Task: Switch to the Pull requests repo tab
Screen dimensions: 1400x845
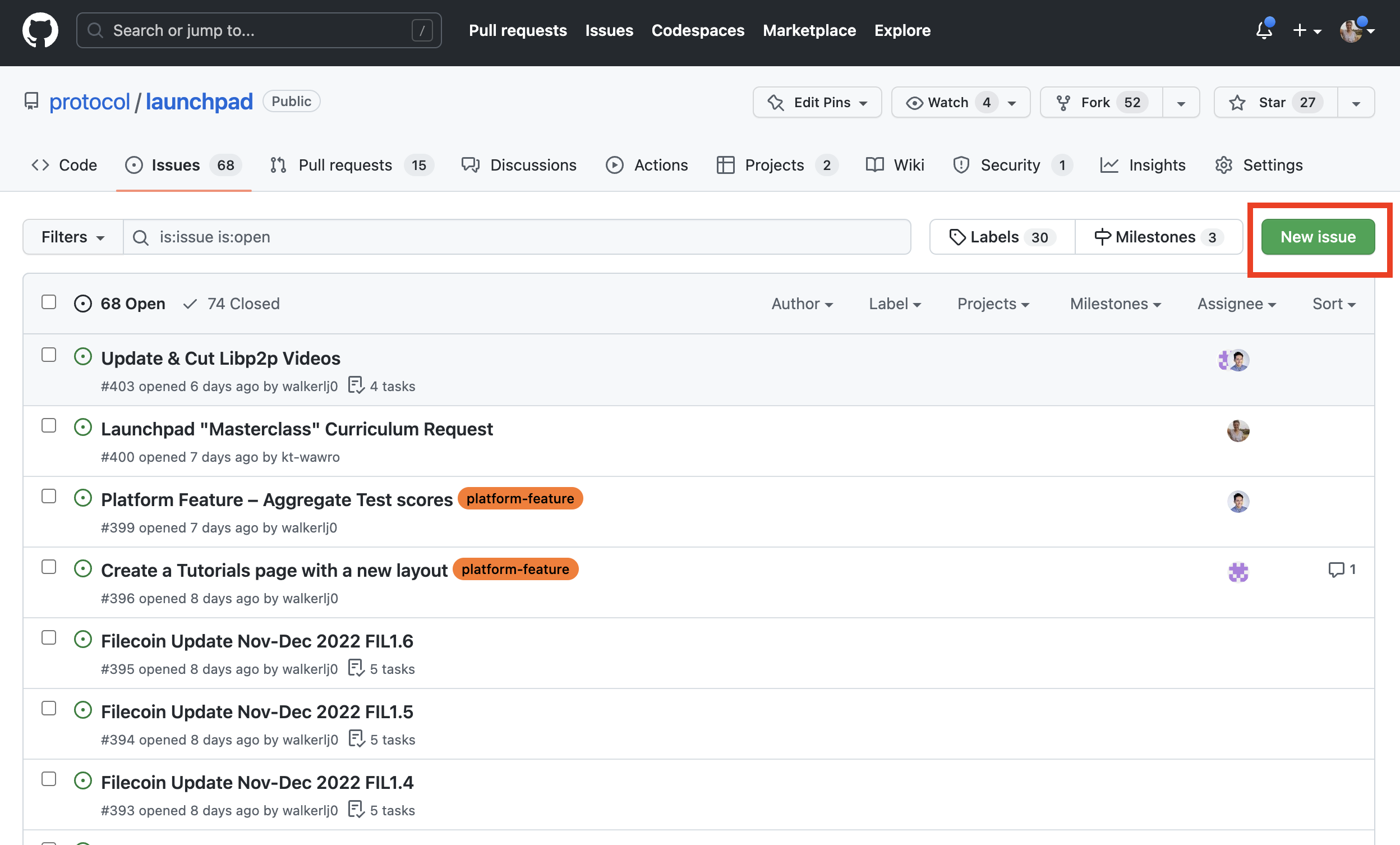Action: [352, 165]
